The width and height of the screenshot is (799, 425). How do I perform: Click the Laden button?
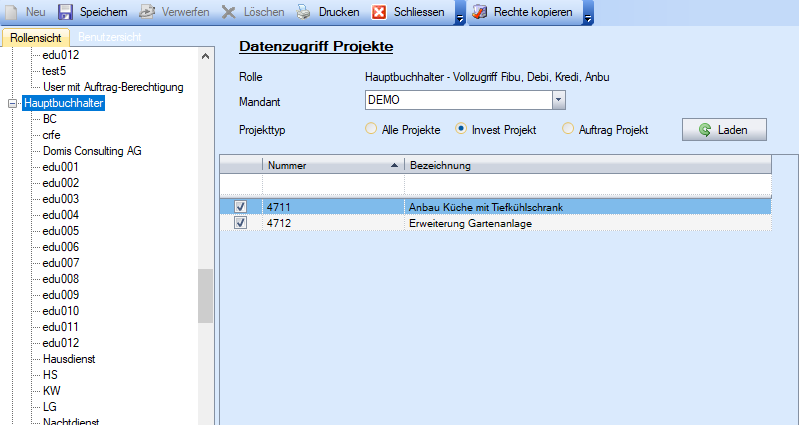point(724,130)
